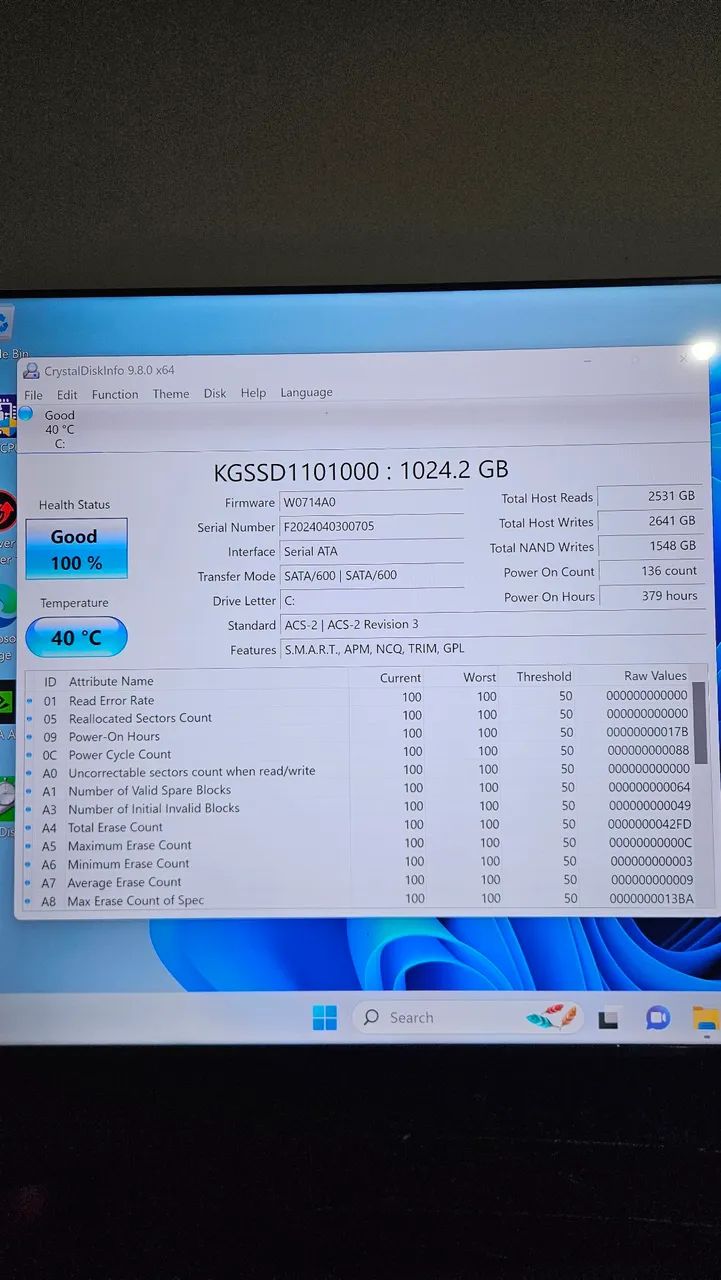The height and width of the screenshot is (1280, 721).
Task: Open the Function menu
Action: pos(115,394)
